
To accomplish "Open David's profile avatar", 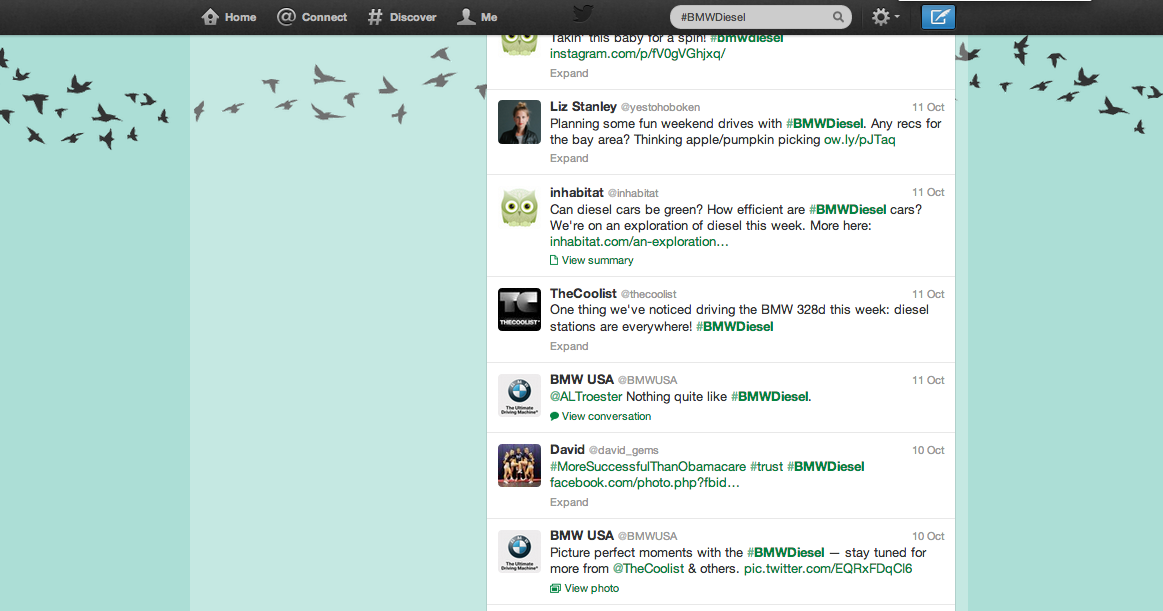I will 519,465.
